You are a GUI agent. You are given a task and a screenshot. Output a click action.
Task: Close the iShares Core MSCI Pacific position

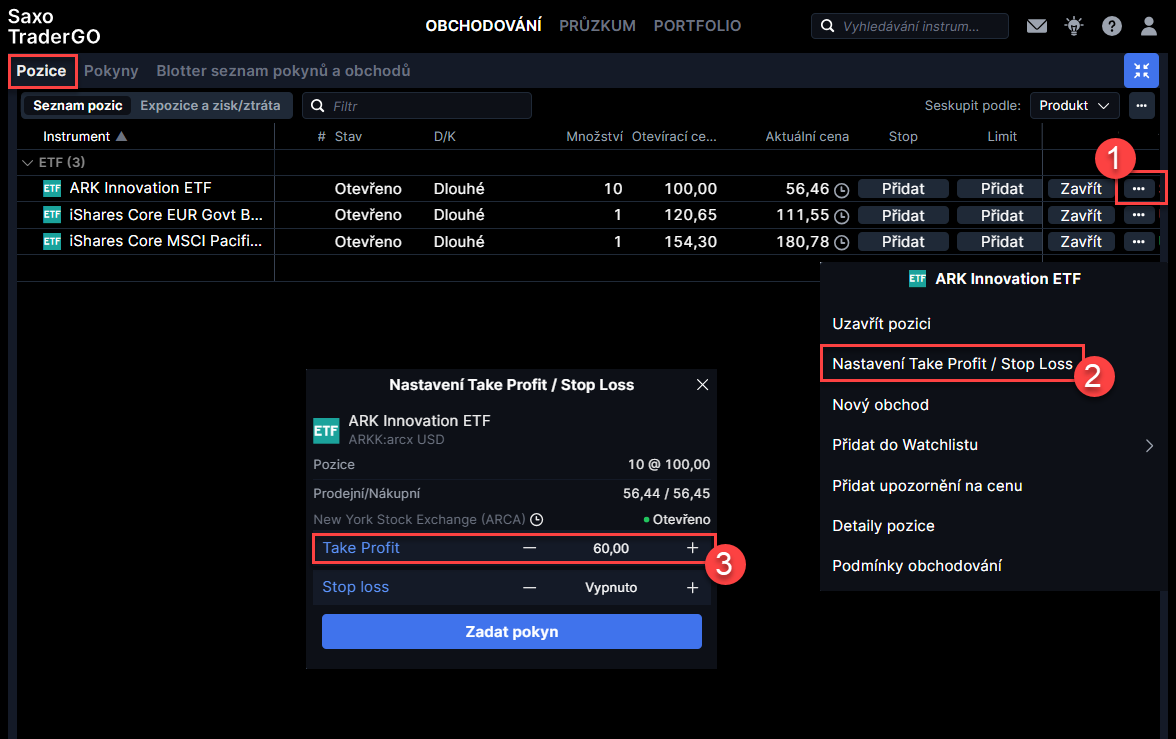[x=1081, y=242]
